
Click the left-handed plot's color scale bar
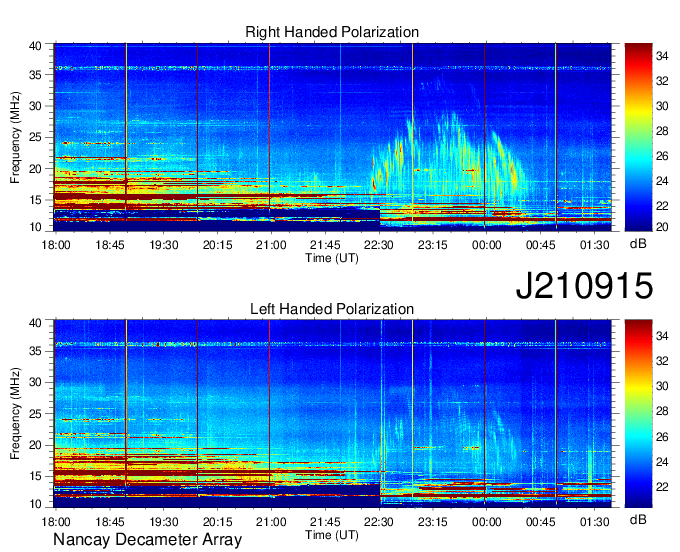click(x=638, y=413)
